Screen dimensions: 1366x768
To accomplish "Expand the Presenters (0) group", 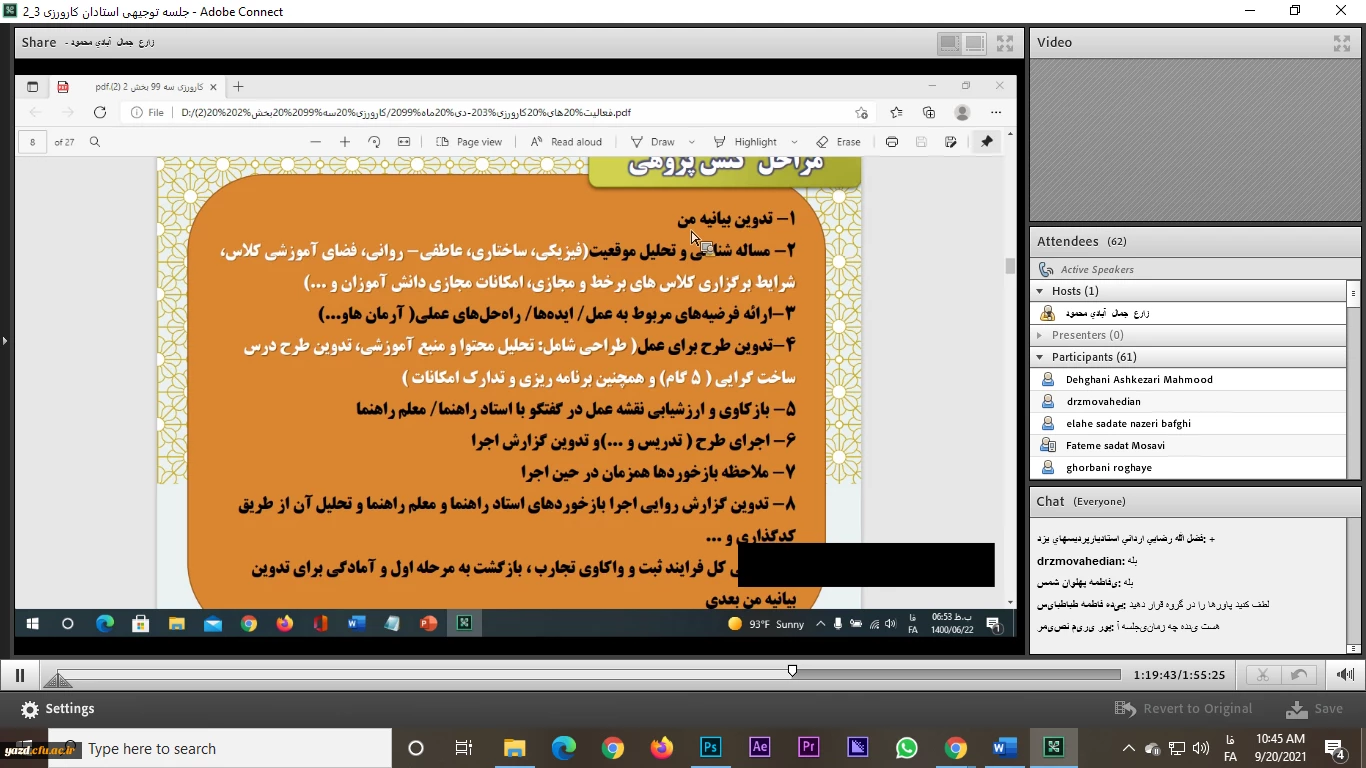I will pos(1040,335).
